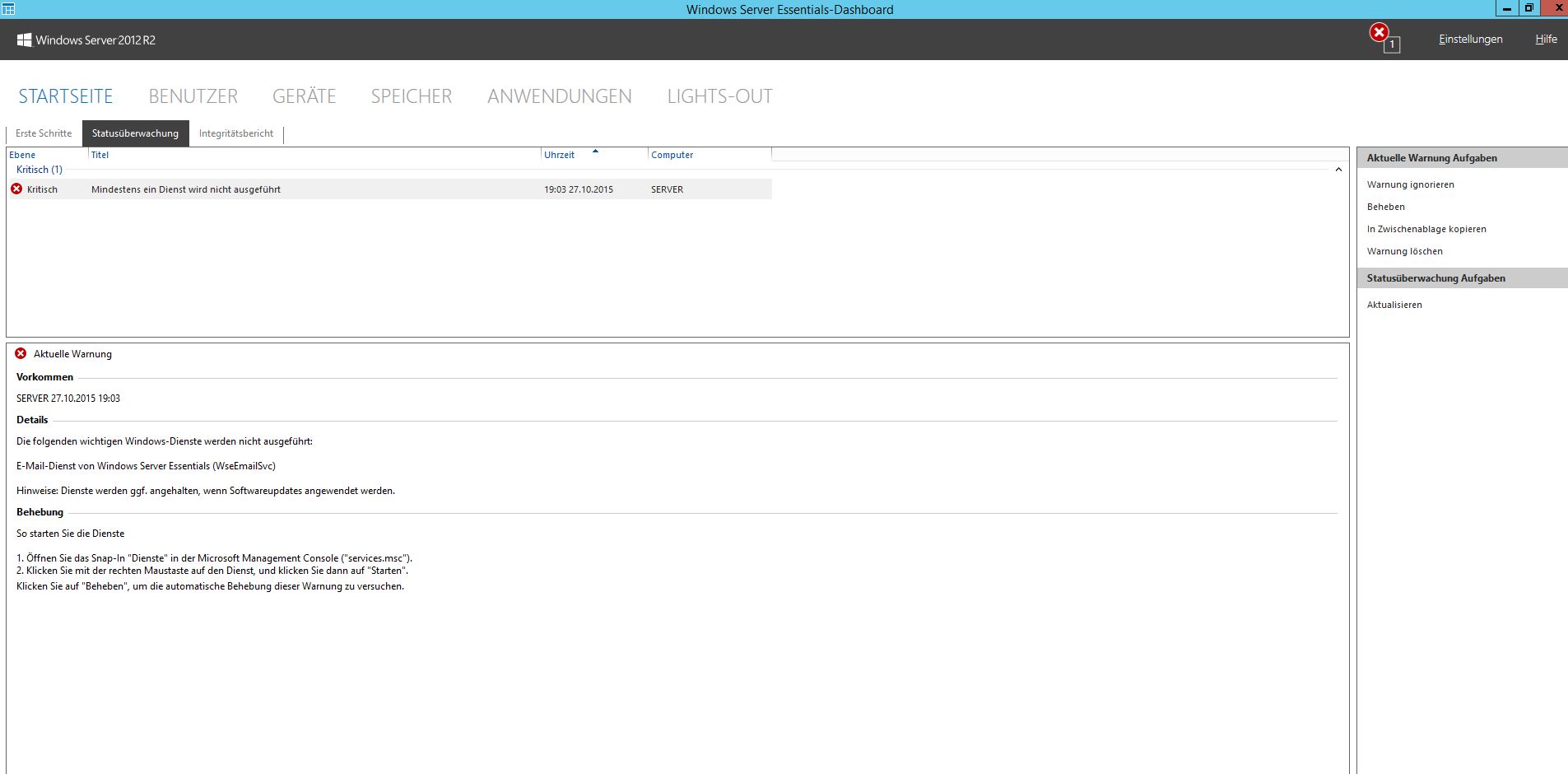The height and width of the screenshot is (774, 1568).
Task: Minimize the dashboard window
Action: click(1506, 8)
